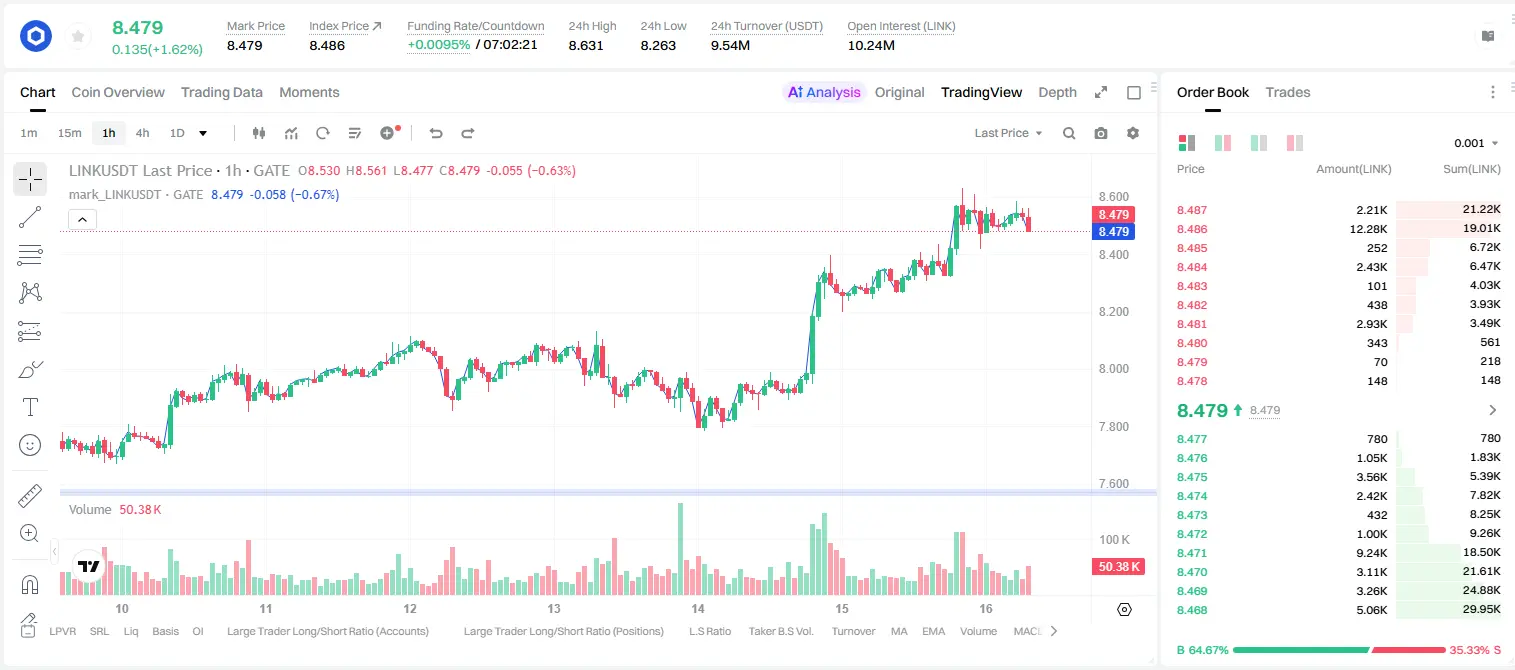
Task: Open chart settings gear icon
Action: pos(1133,133)
